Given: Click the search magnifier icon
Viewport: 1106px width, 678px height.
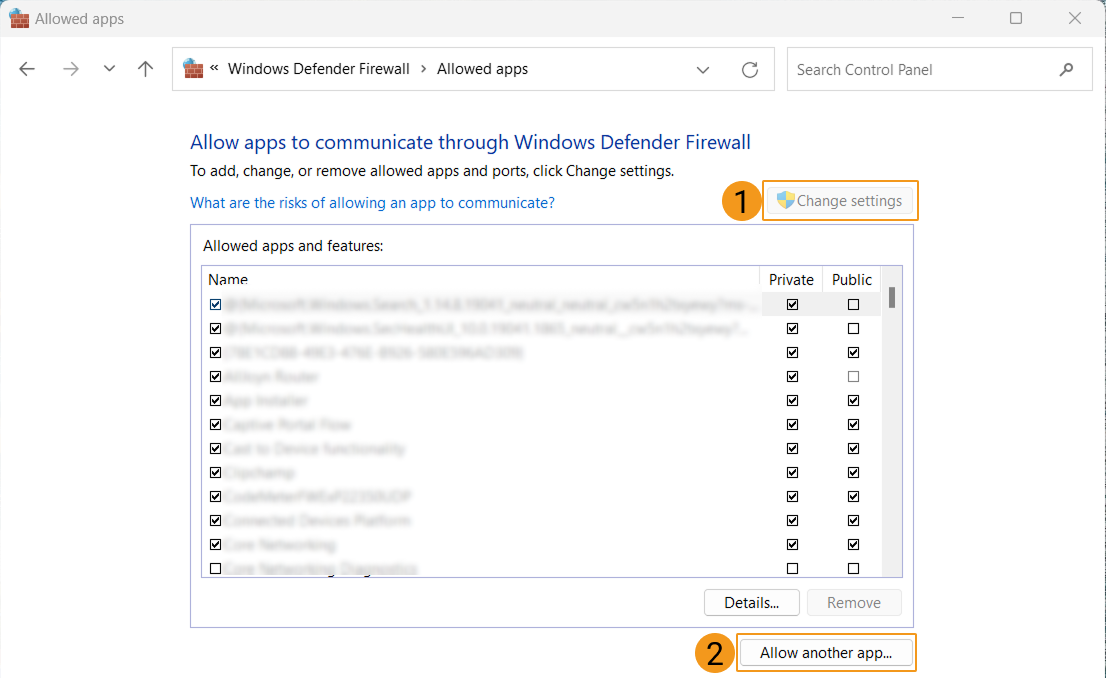Looking at the screenshot, I should click(x=1066, y=70).
